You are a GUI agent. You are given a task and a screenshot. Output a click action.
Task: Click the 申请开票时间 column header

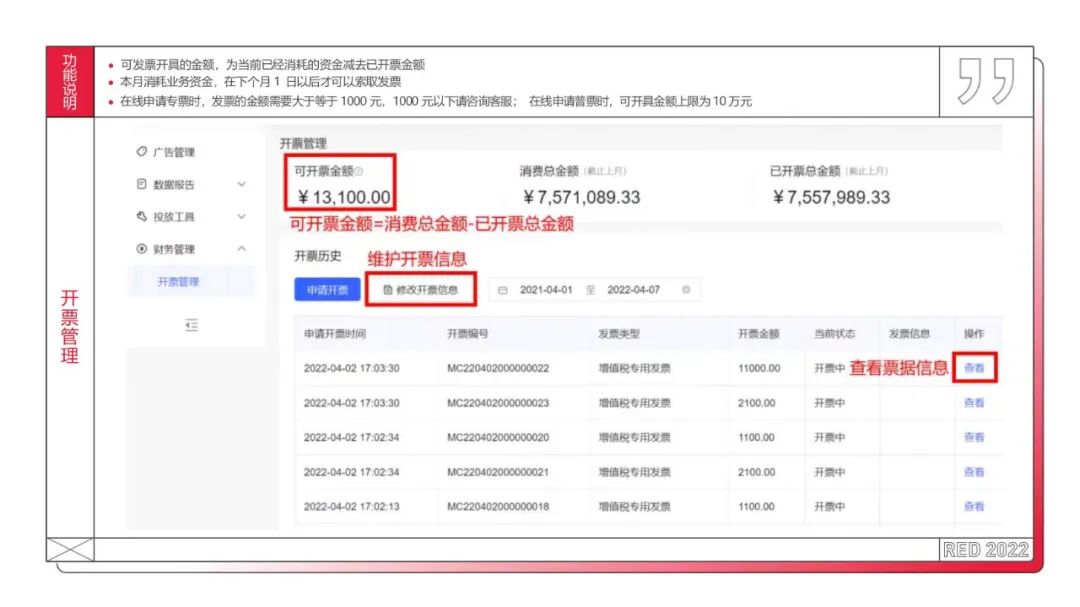click(x=335, y=333)
